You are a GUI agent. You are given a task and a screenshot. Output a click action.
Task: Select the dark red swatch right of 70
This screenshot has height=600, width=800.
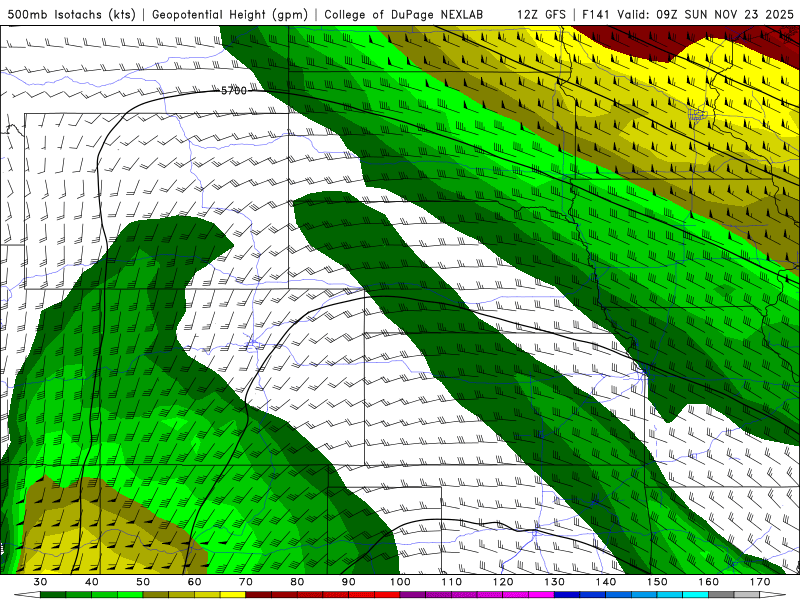tap(259, 595)
